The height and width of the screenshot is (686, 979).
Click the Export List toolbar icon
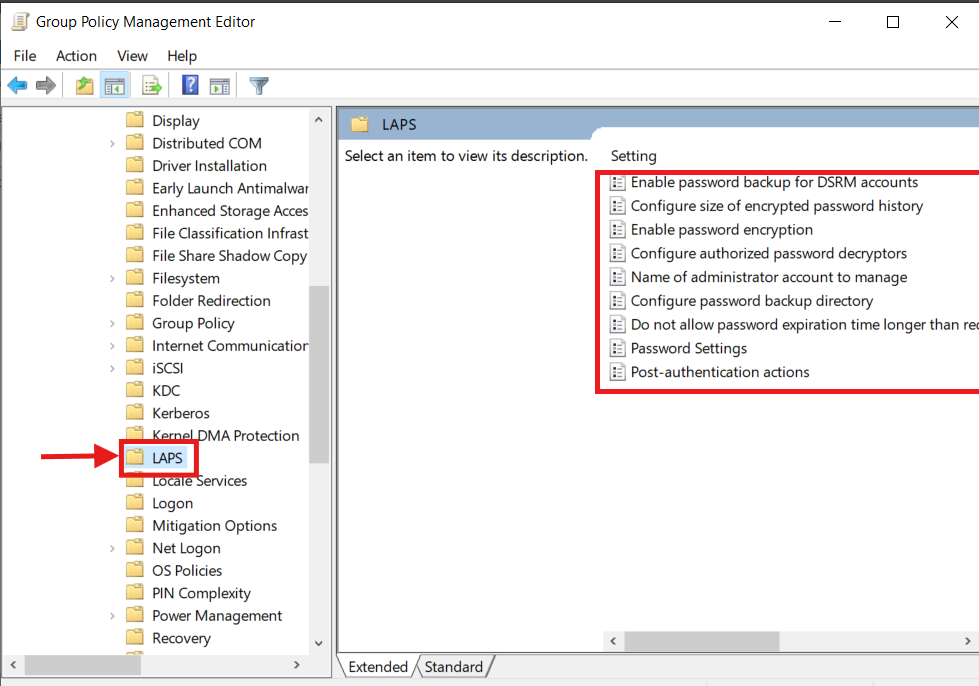point(152,86)
